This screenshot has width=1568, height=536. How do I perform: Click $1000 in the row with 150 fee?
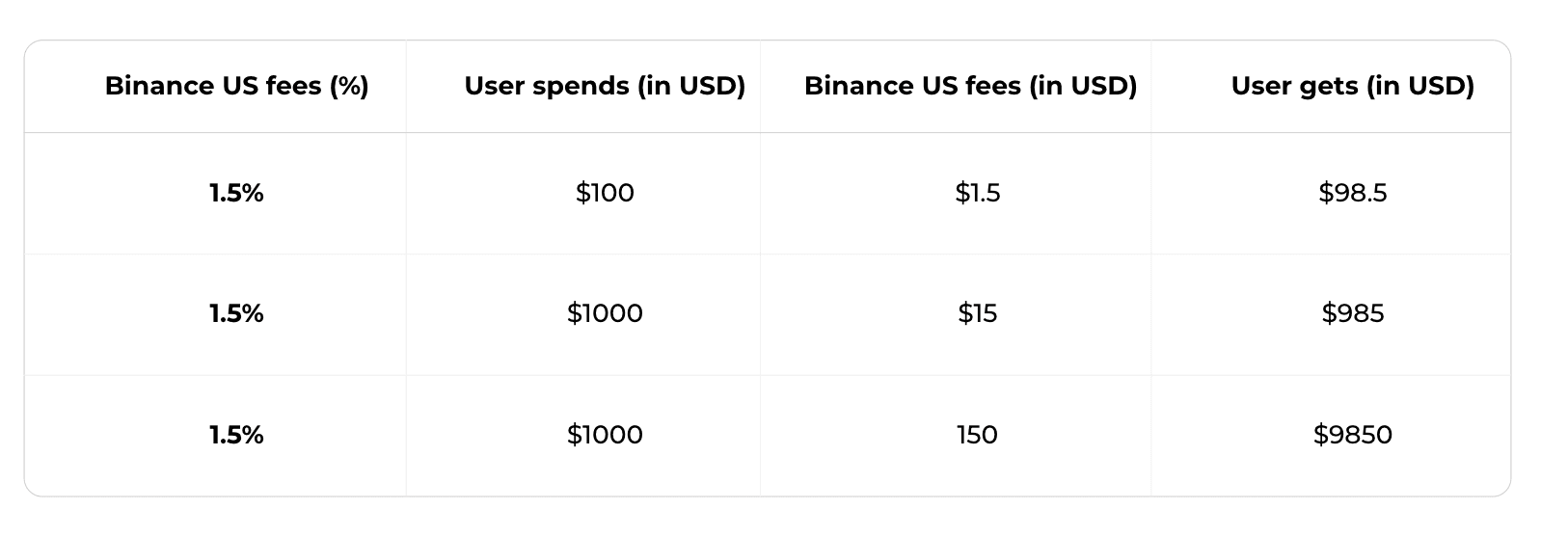(605, 435)
